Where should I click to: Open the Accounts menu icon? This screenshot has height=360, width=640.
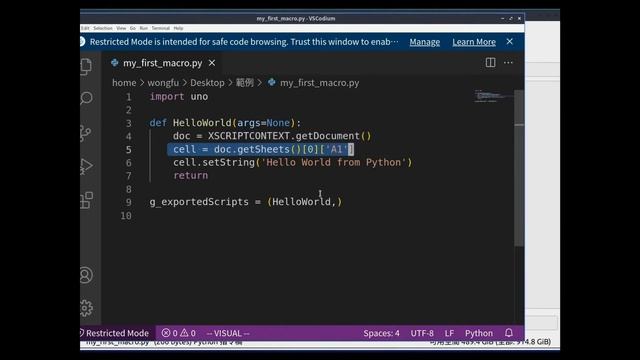[x=86, y=275]
